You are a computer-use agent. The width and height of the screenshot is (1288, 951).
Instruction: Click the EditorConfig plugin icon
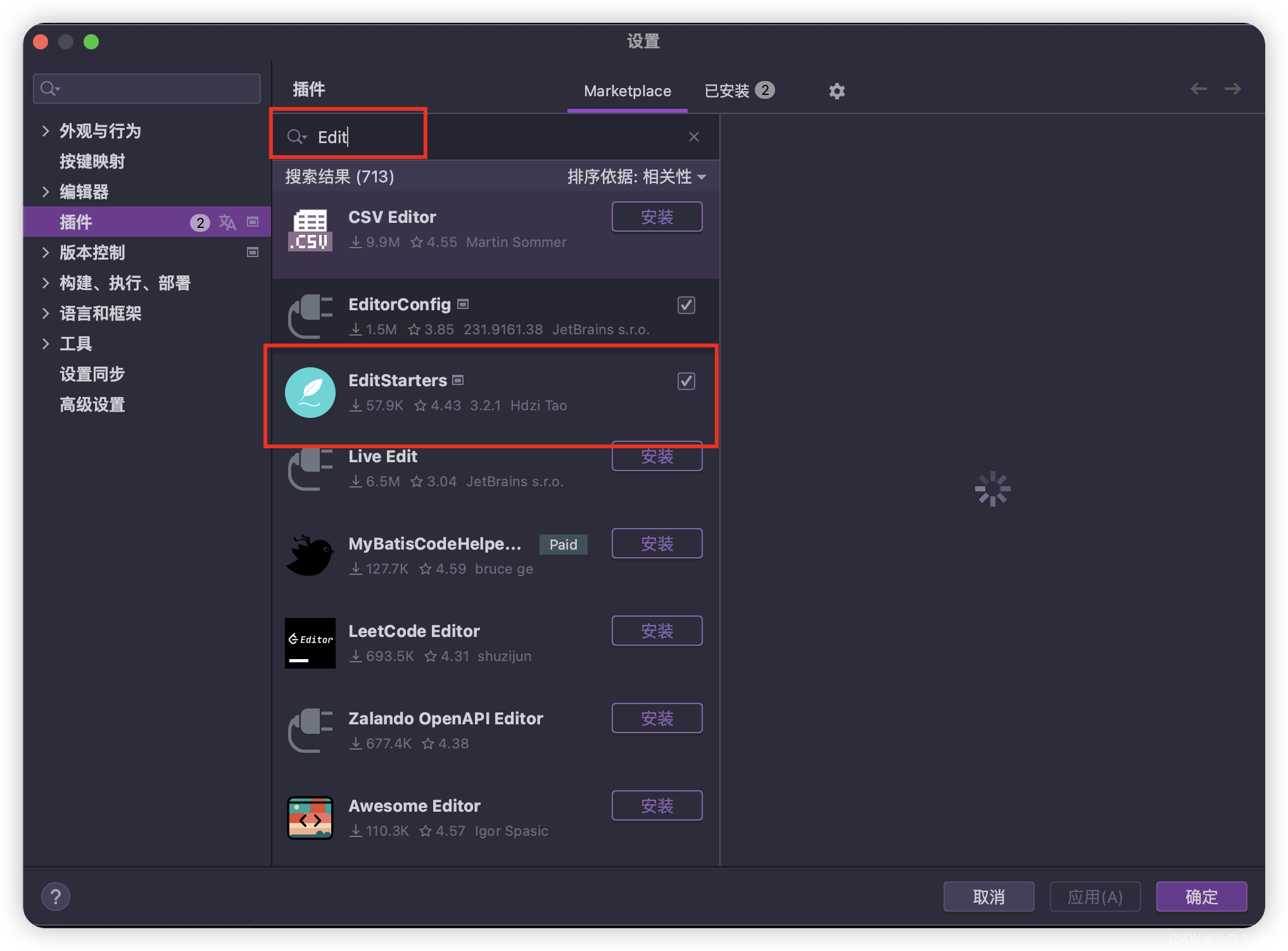click(x=311, y=316)
